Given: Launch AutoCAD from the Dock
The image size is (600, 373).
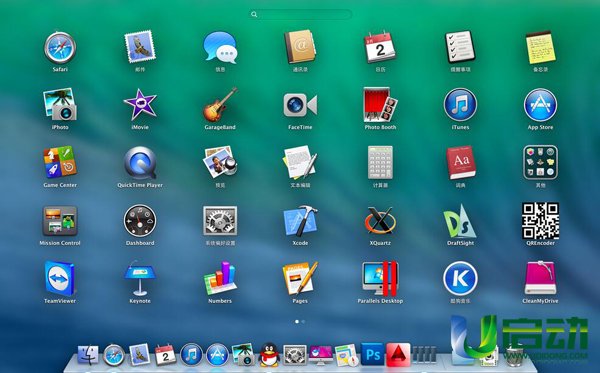Looking at the screenshot, I should [x=398, y=355].
